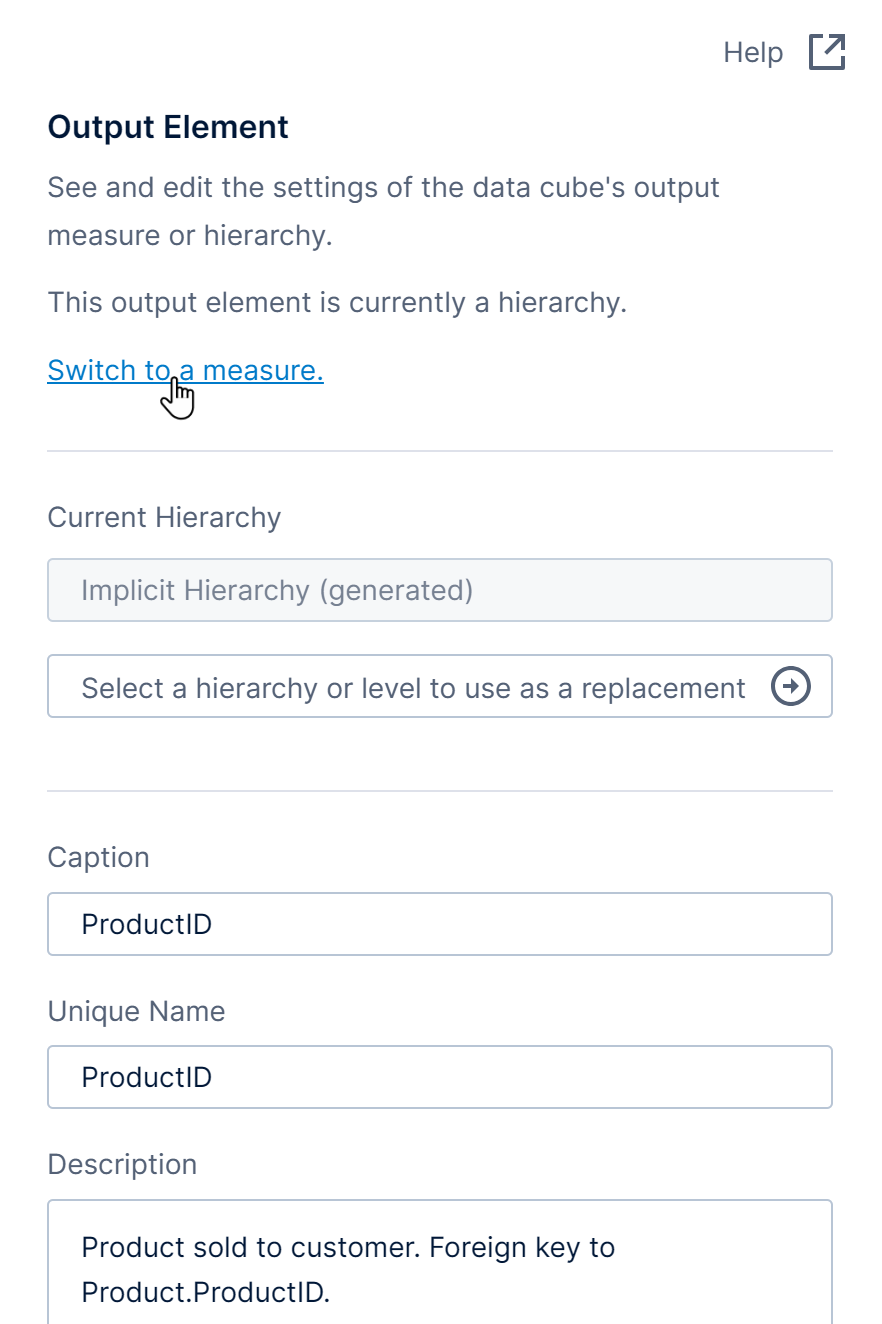Image resolution: width=882 pixels, height=1324 pixels.
Task: Click inside the Caption input
Action: click(x=439, y=923)
